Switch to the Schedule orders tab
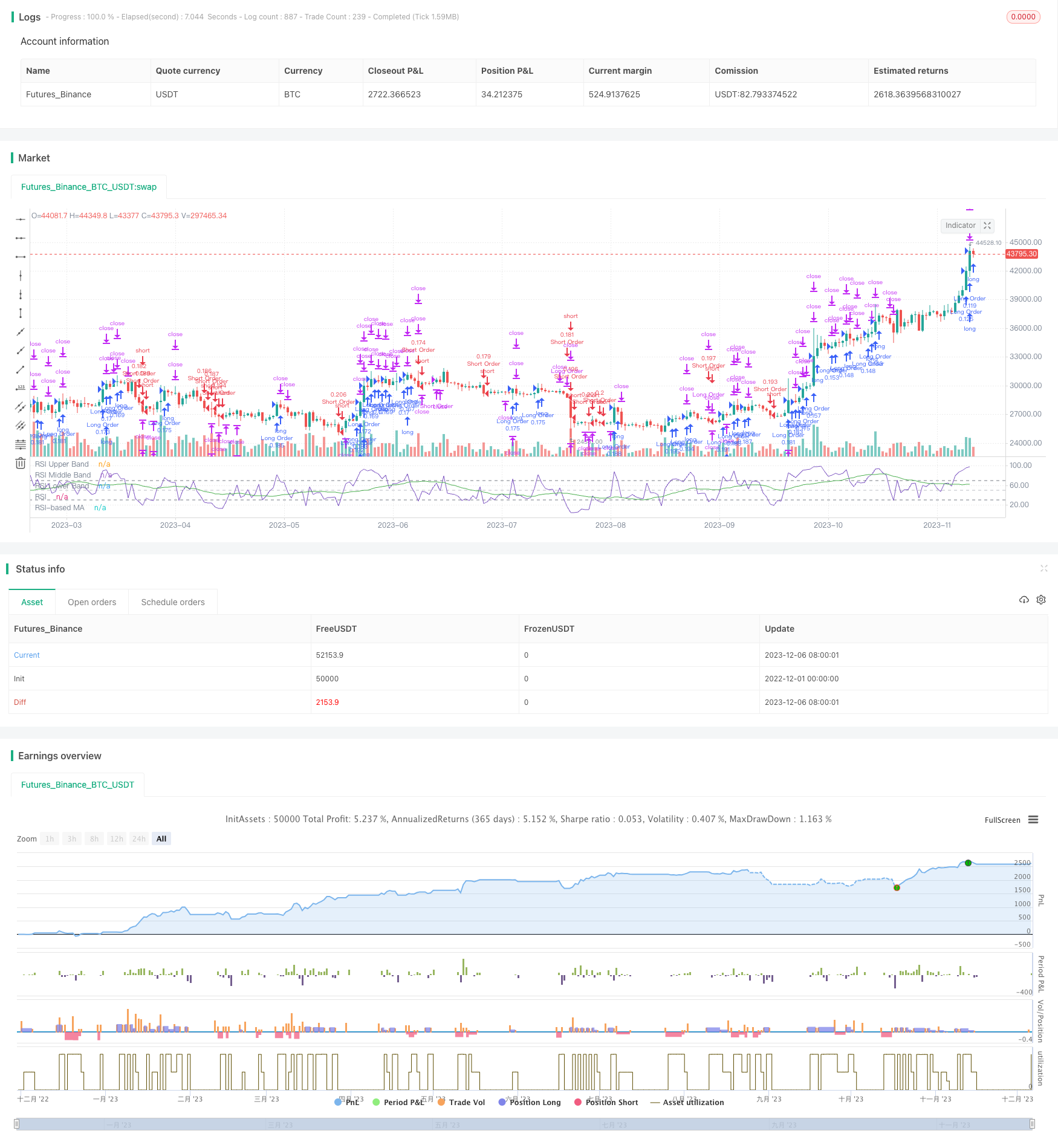This screenshot has width=1058, height=1148. pos(173,602)
